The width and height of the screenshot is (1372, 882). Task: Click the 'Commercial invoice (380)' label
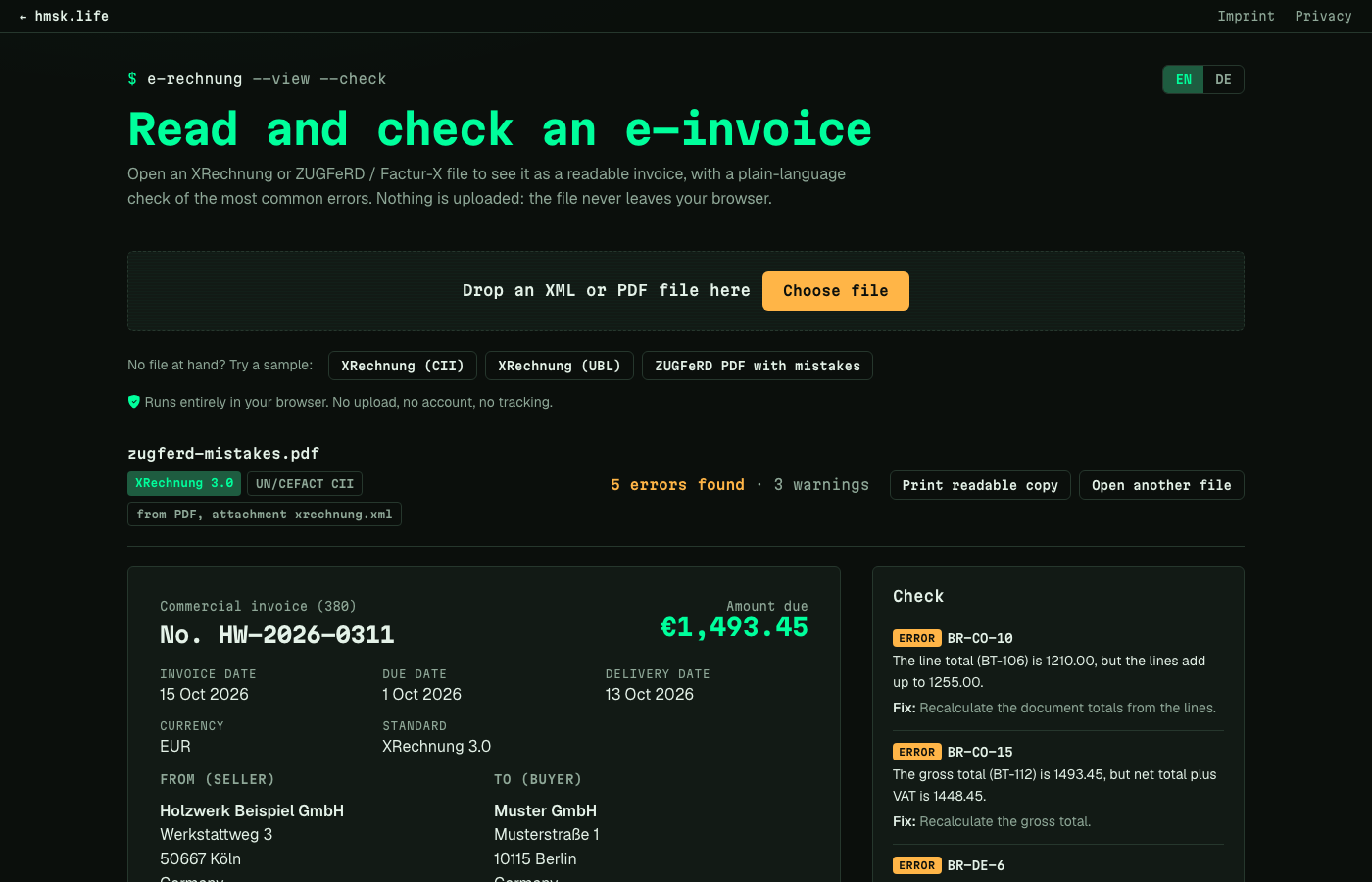[x=258, y=606]
